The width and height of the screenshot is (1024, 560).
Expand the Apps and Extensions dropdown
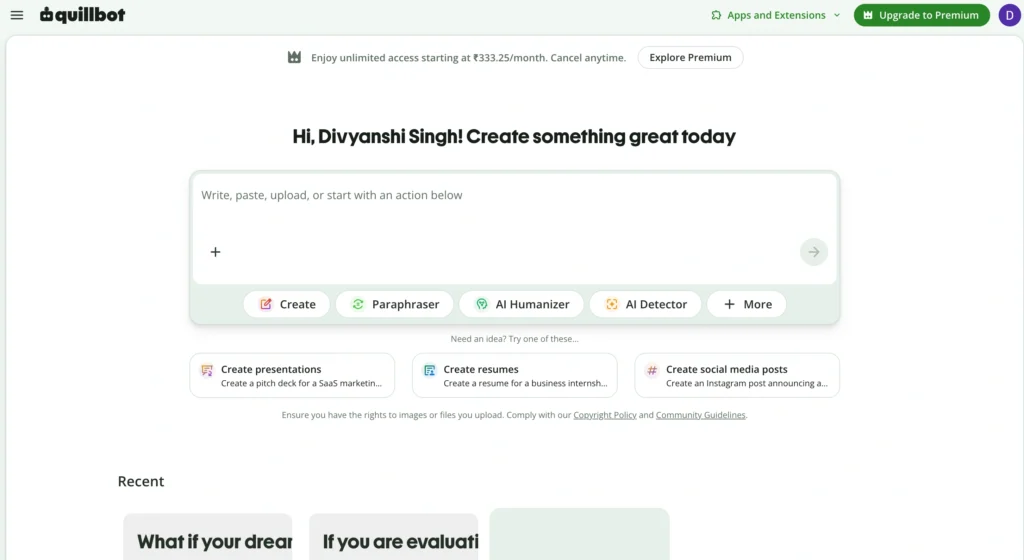837,15
